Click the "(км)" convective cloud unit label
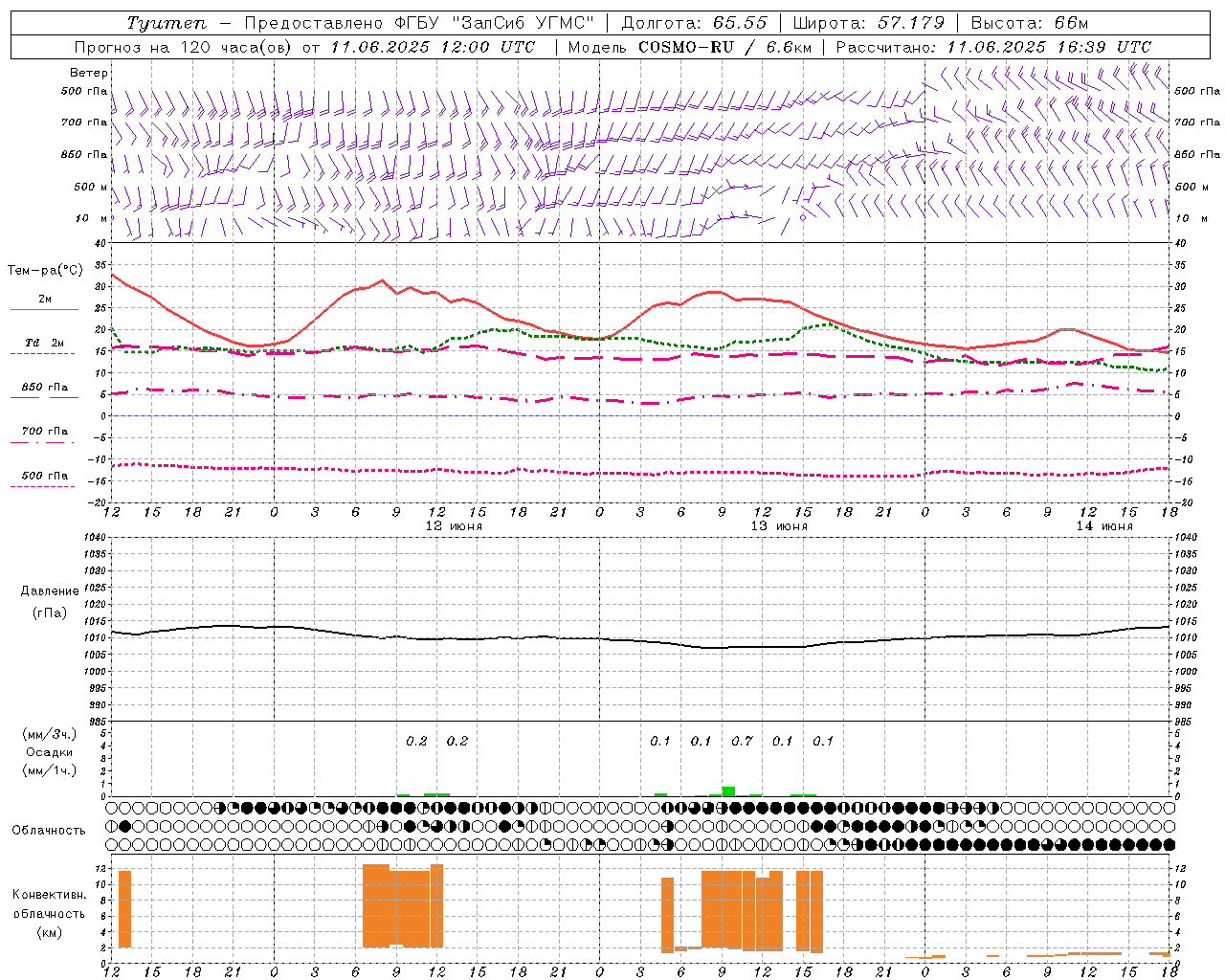The height and width of the screenshot is (980, 1225). click(50, 932)
